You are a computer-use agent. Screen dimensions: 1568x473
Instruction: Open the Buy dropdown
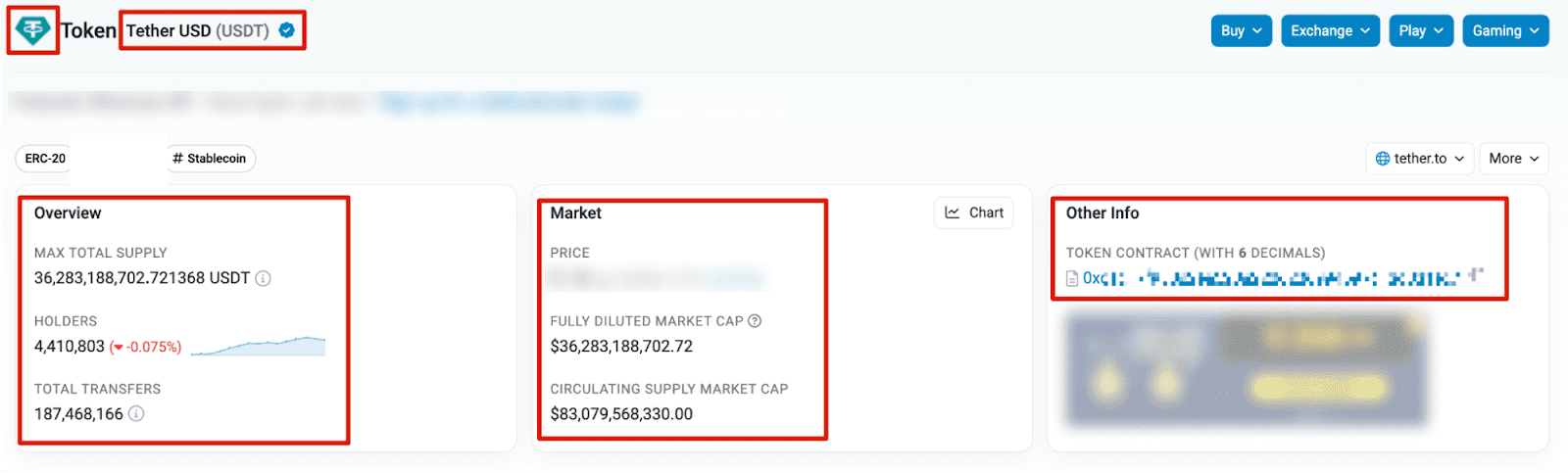1242,30
